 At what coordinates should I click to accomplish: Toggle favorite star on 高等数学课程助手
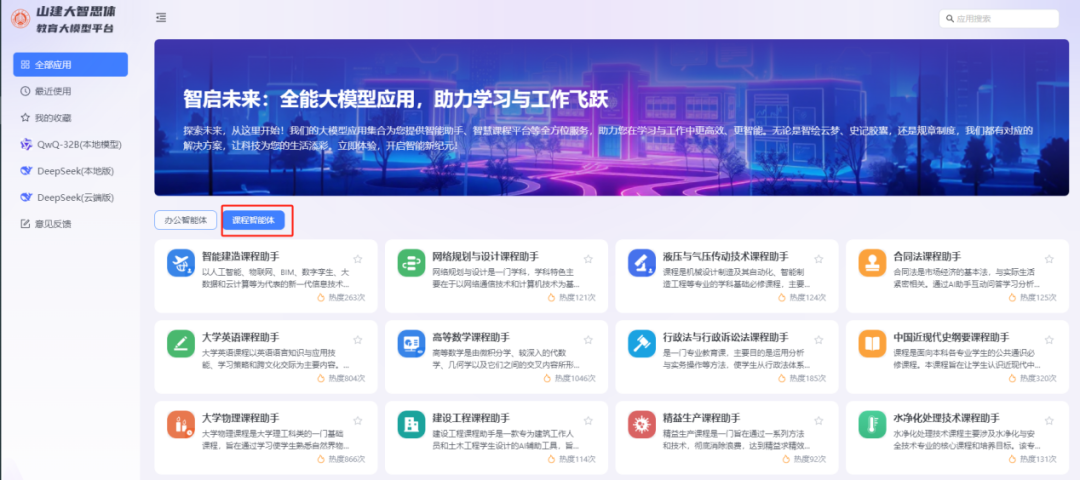(588, 338)
